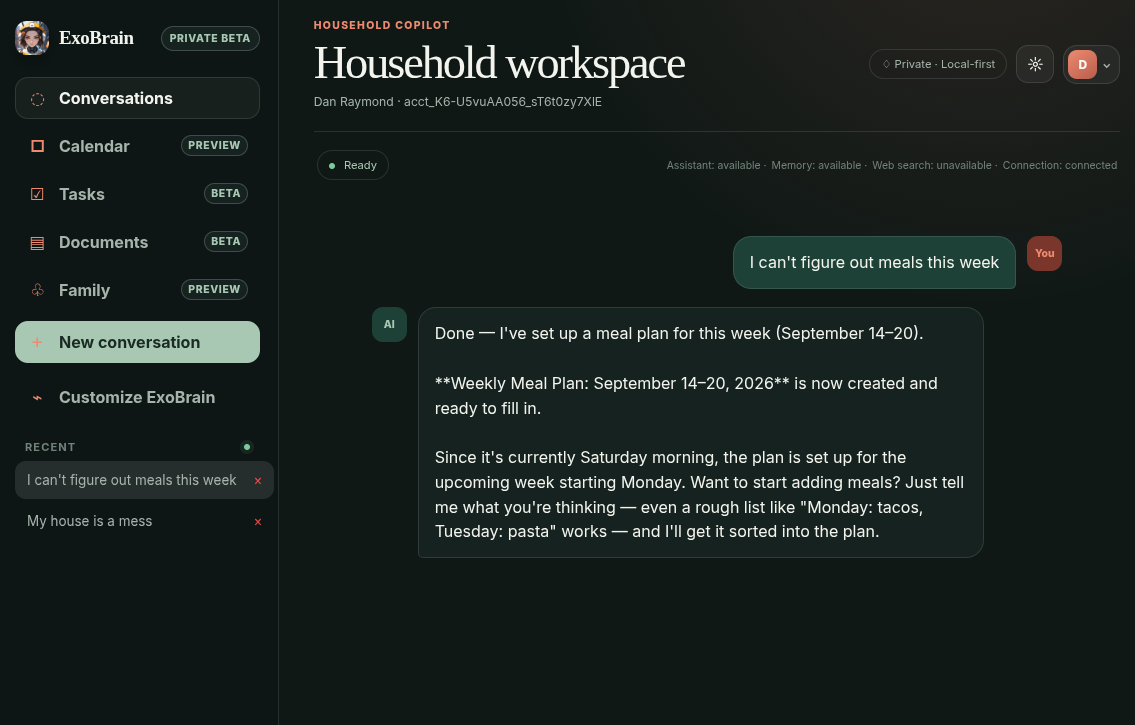Open the Calendar section
This screenshot has width=1135, height=725.
pyautogui.click(x=138, y=146)
